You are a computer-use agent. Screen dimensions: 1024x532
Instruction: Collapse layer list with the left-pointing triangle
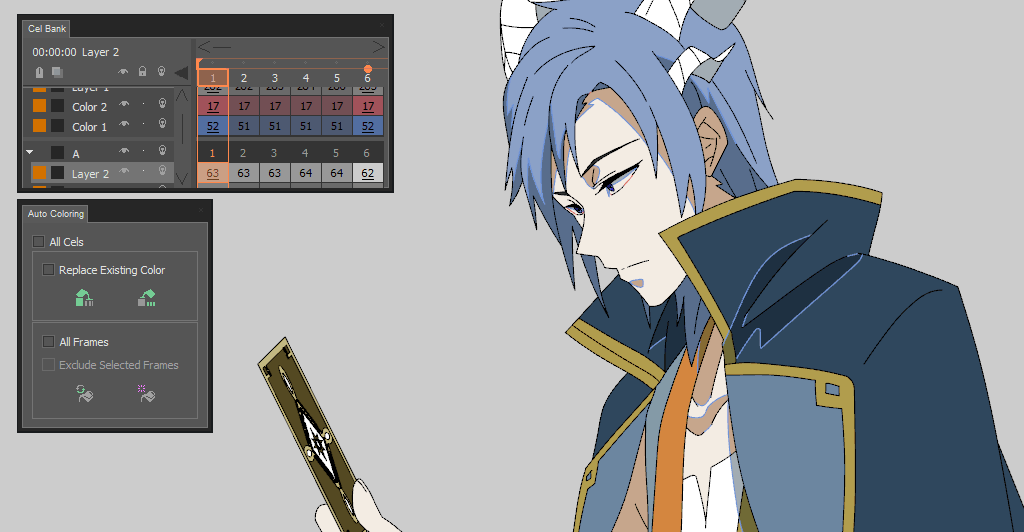tap(182, 72)
